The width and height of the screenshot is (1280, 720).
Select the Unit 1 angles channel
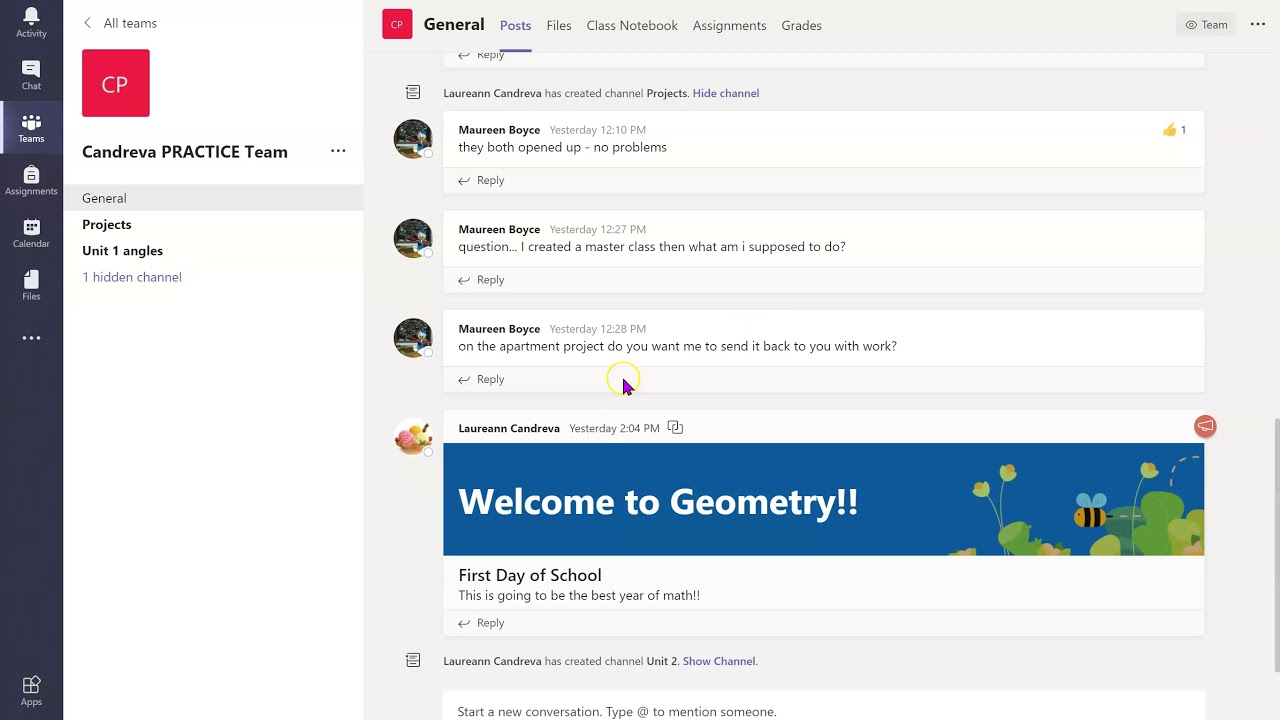pyautogui.click(x=122, y=251)
